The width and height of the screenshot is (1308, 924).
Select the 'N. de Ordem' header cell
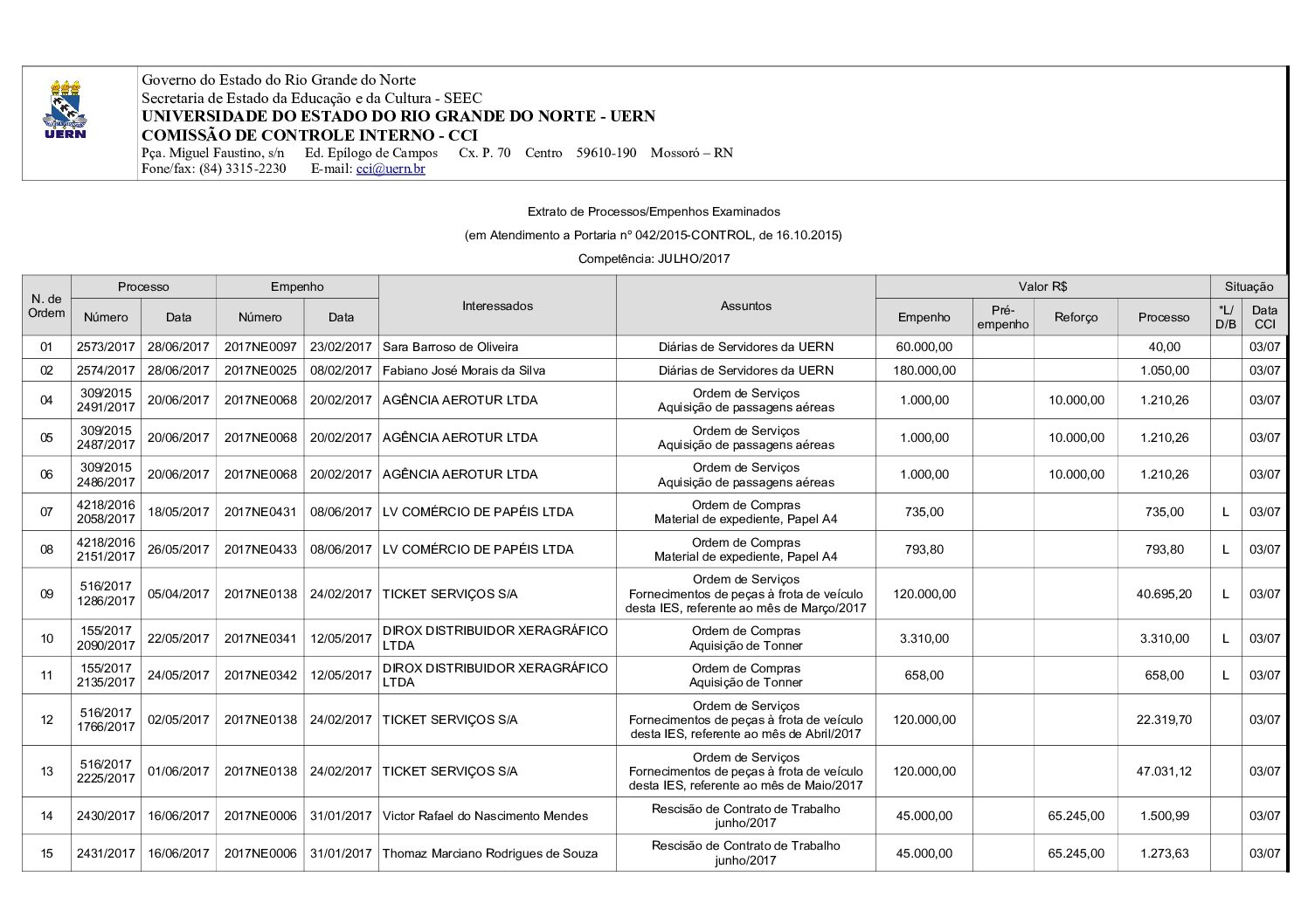coord(46,306)
